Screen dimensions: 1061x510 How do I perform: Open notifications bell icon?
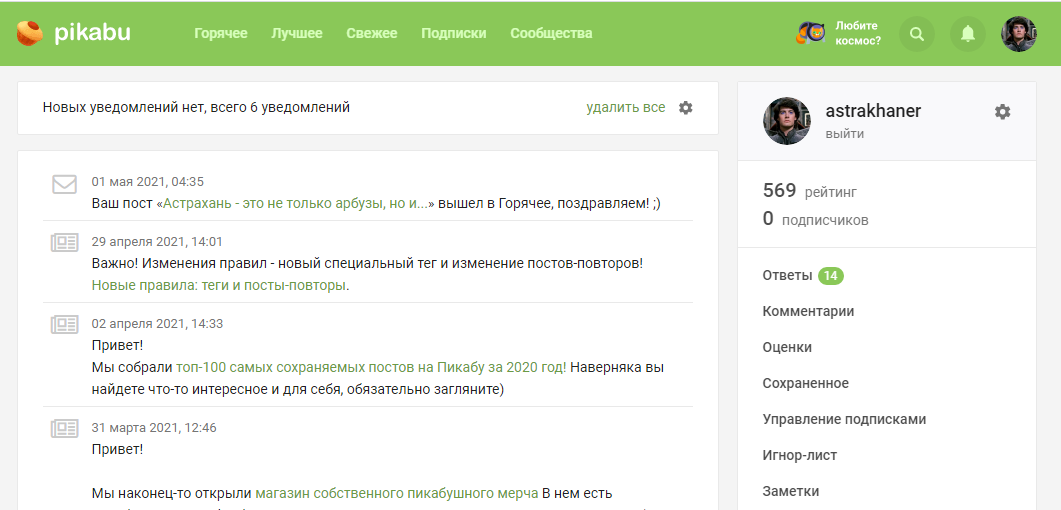click(x=967, y=34)
